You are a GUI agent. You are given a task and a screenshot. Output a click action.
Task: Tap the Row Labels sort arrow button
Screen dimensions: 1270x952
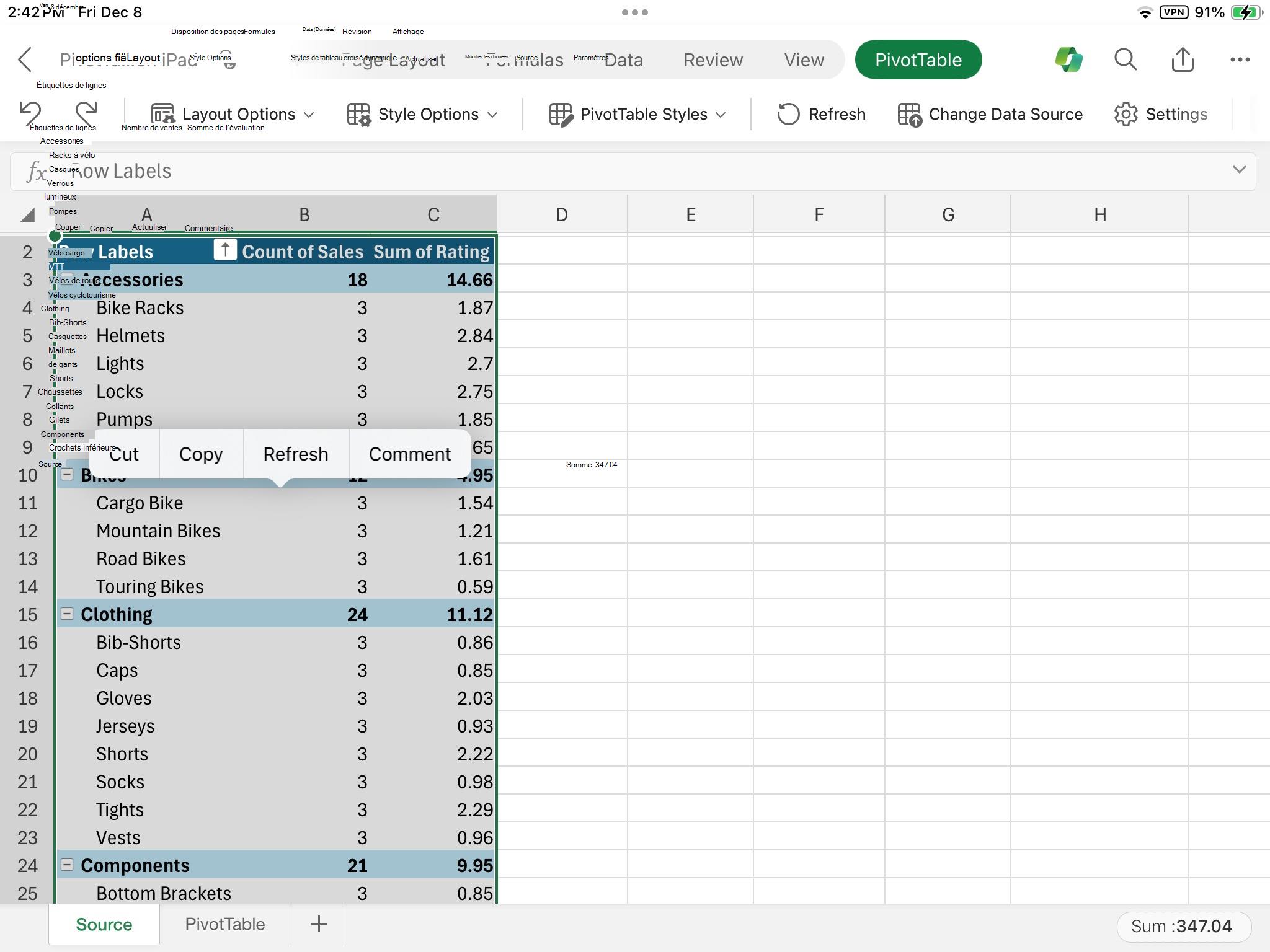click(225, 250)
